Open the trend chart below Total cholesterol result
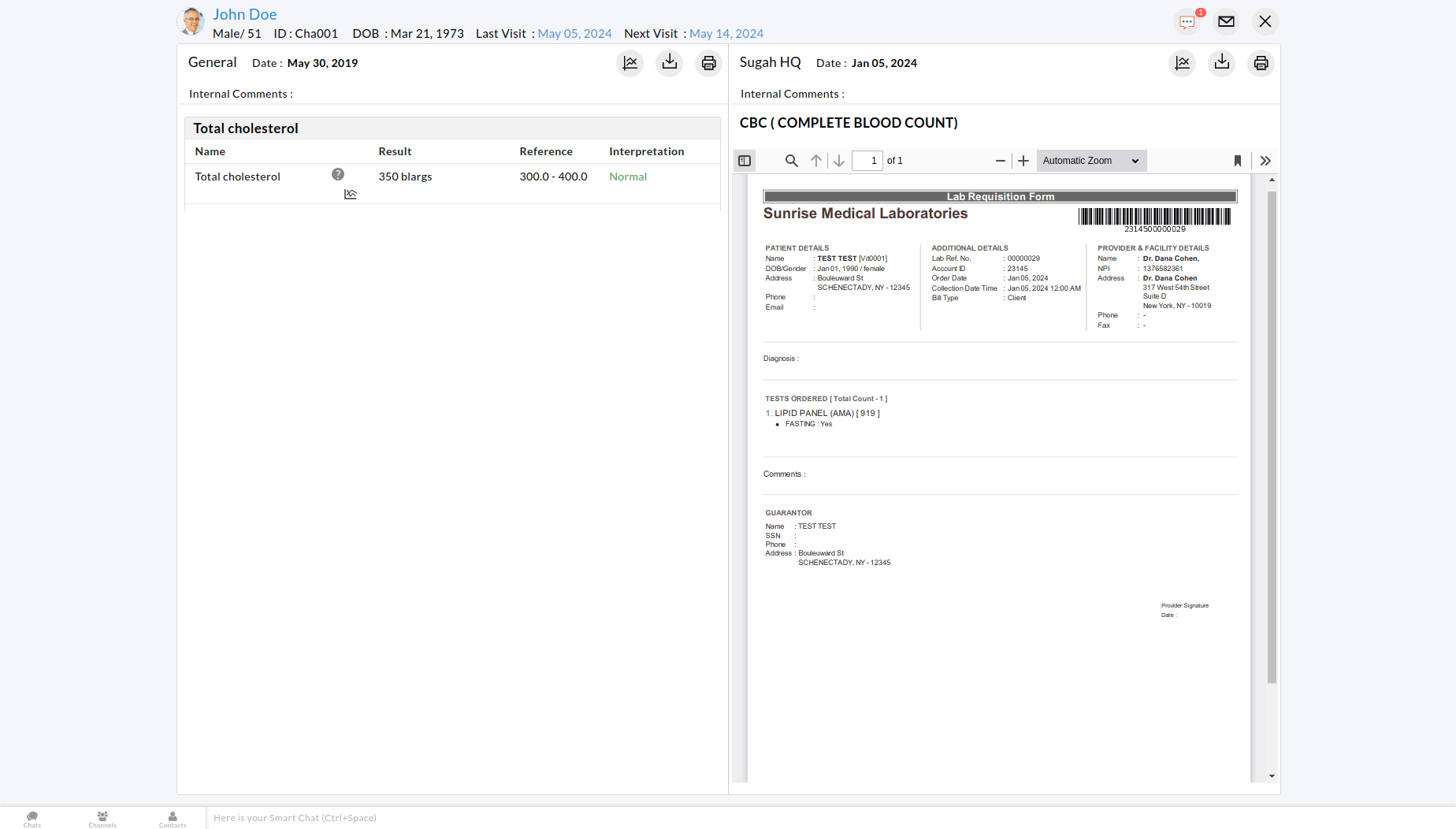 coord(350,194)
